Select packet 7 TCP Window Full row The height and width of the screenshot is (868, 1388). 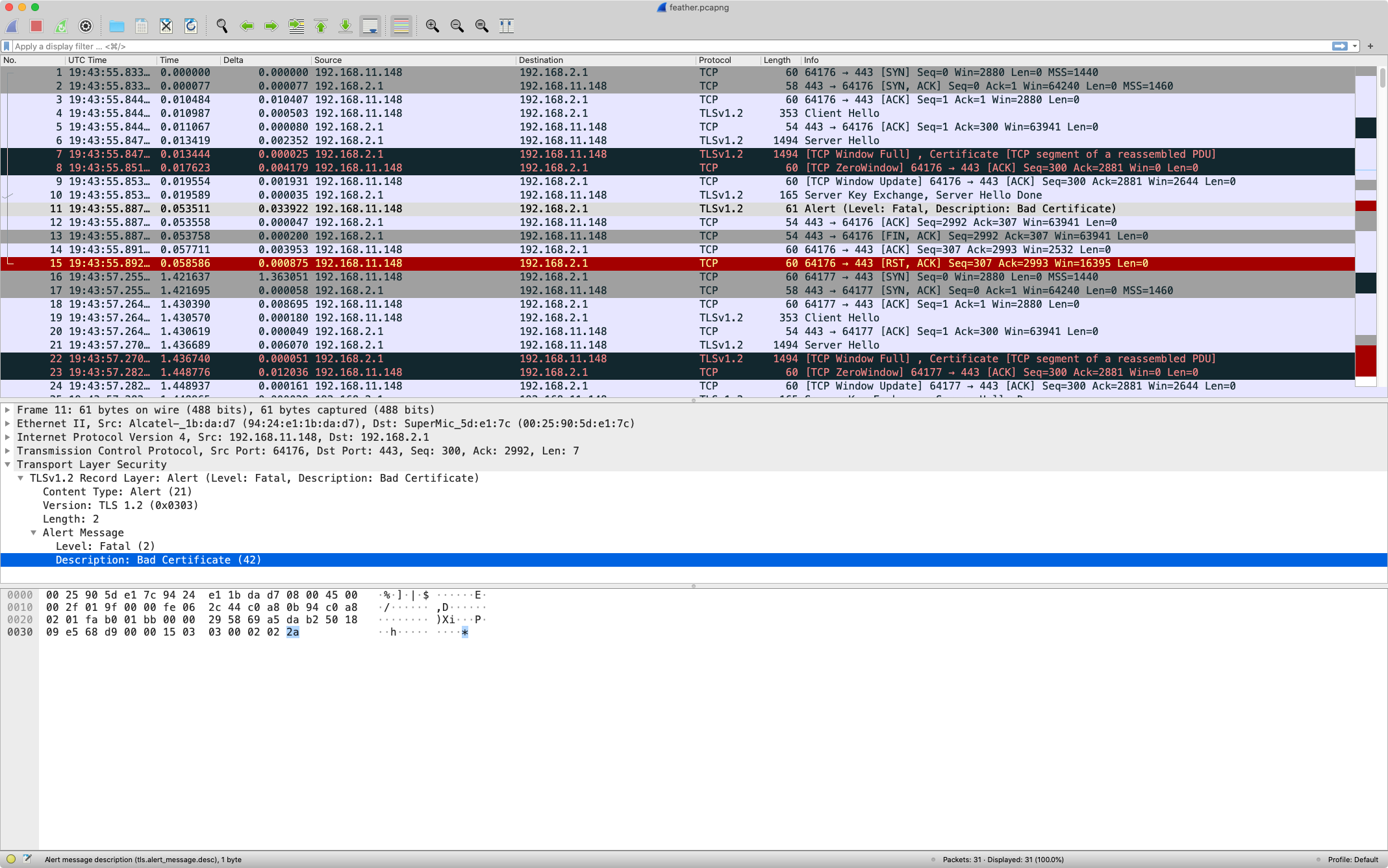point(677,155)
